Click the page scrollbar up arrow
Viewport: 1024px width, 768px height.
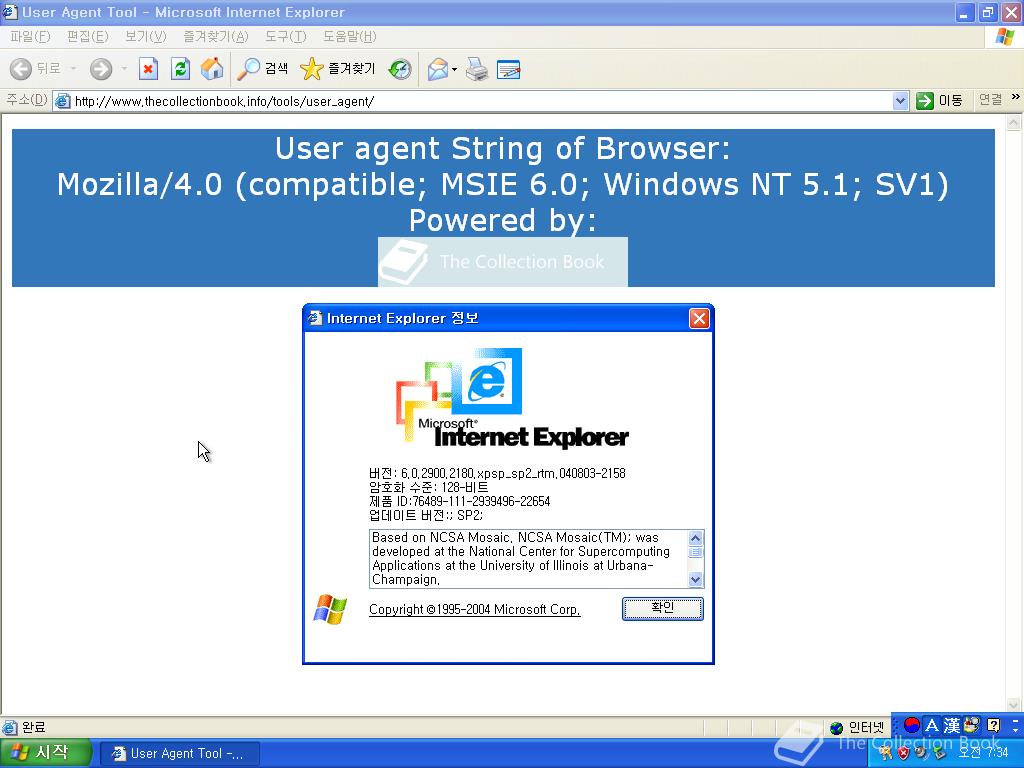1014,122
